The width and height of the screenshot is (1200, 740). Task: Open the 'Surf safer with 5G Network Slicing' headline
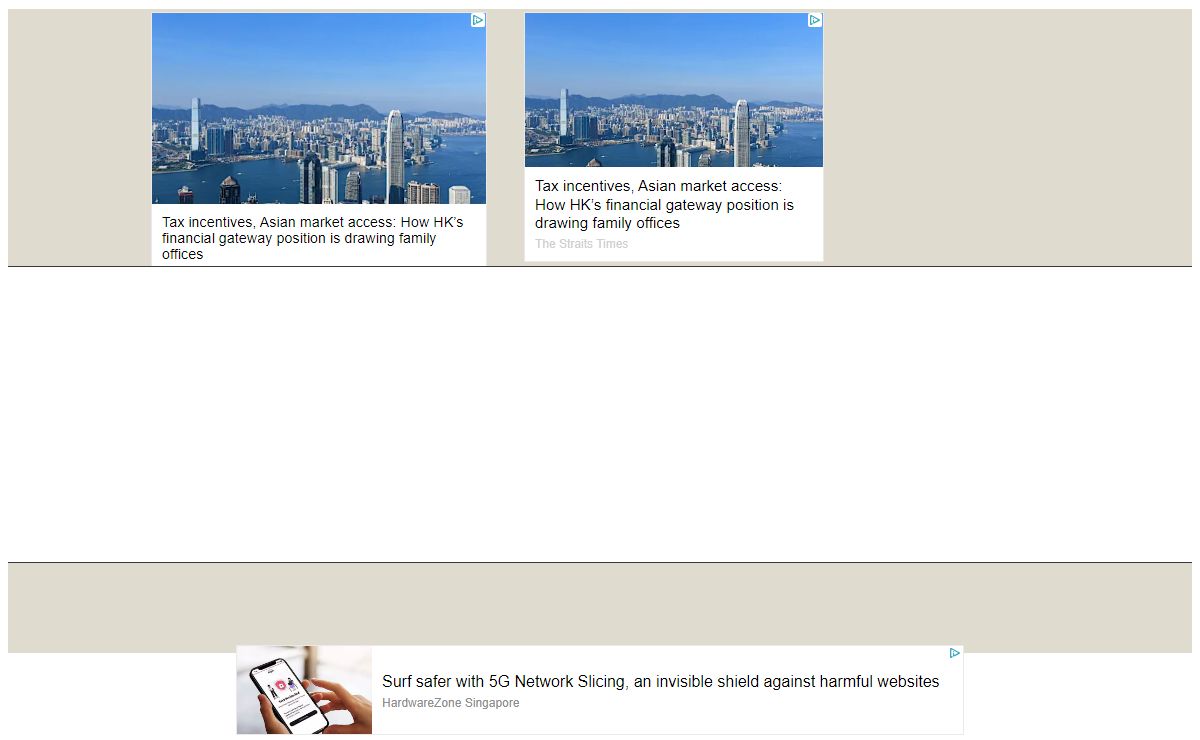point(661,682)
